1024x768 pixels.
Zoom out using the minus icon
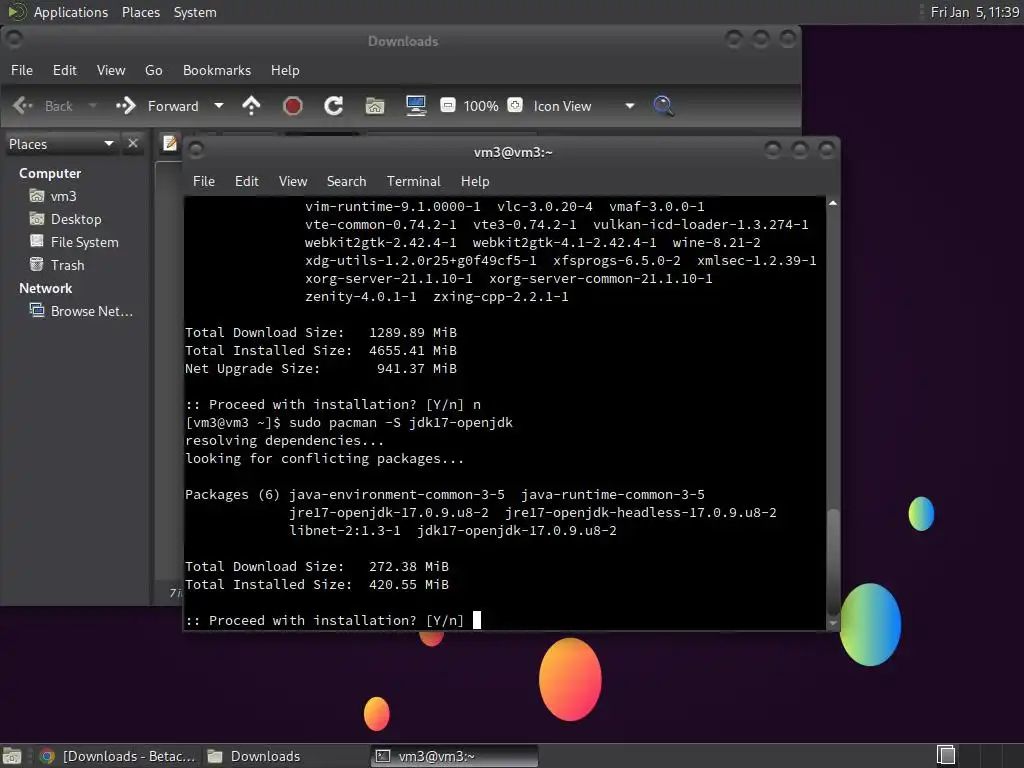tap(447, 105)
